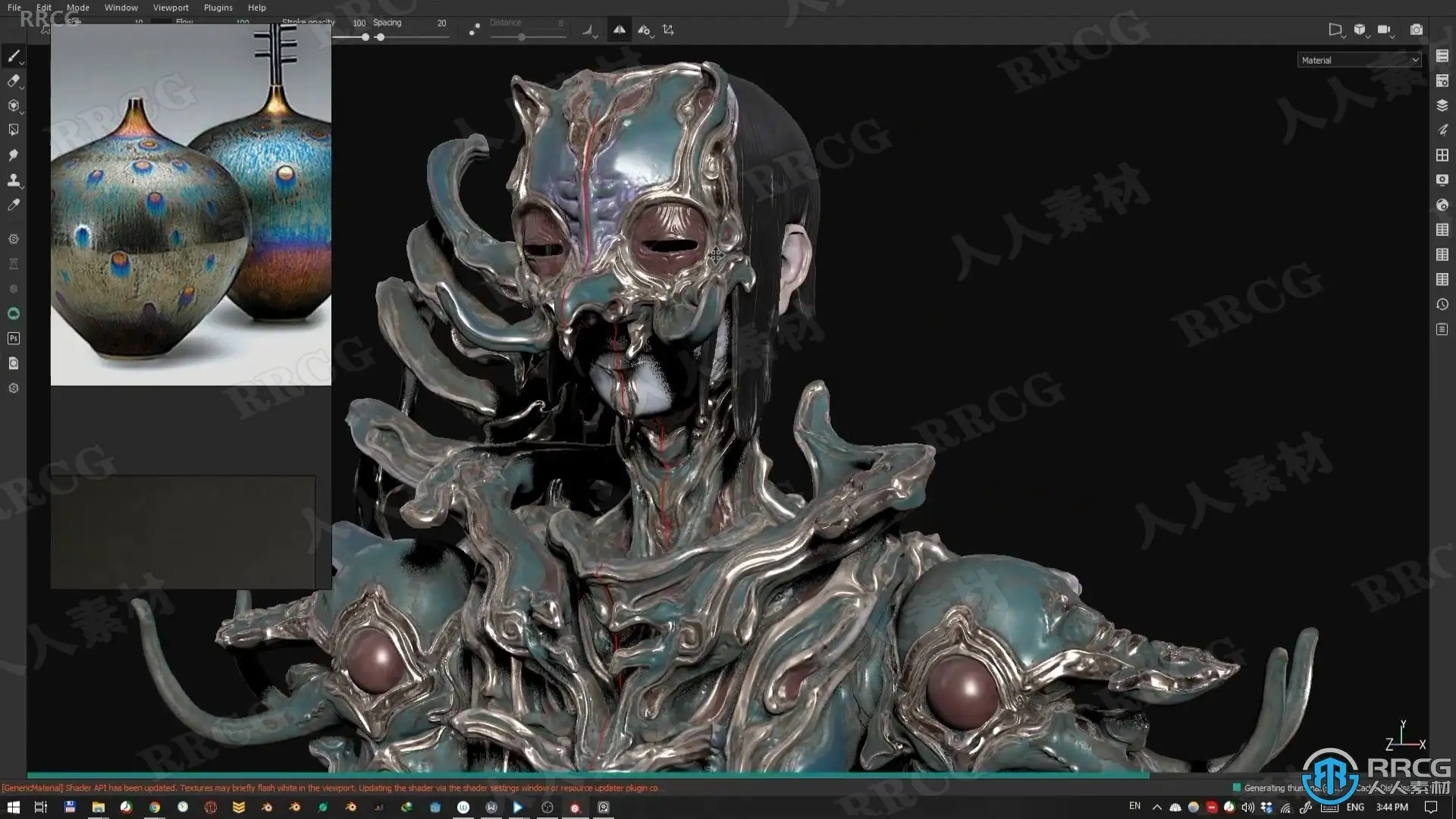Viewport: 1456px width, 819px height.
Task: Open the Material channel dropdown
Action: click(x=1359, y=60)
